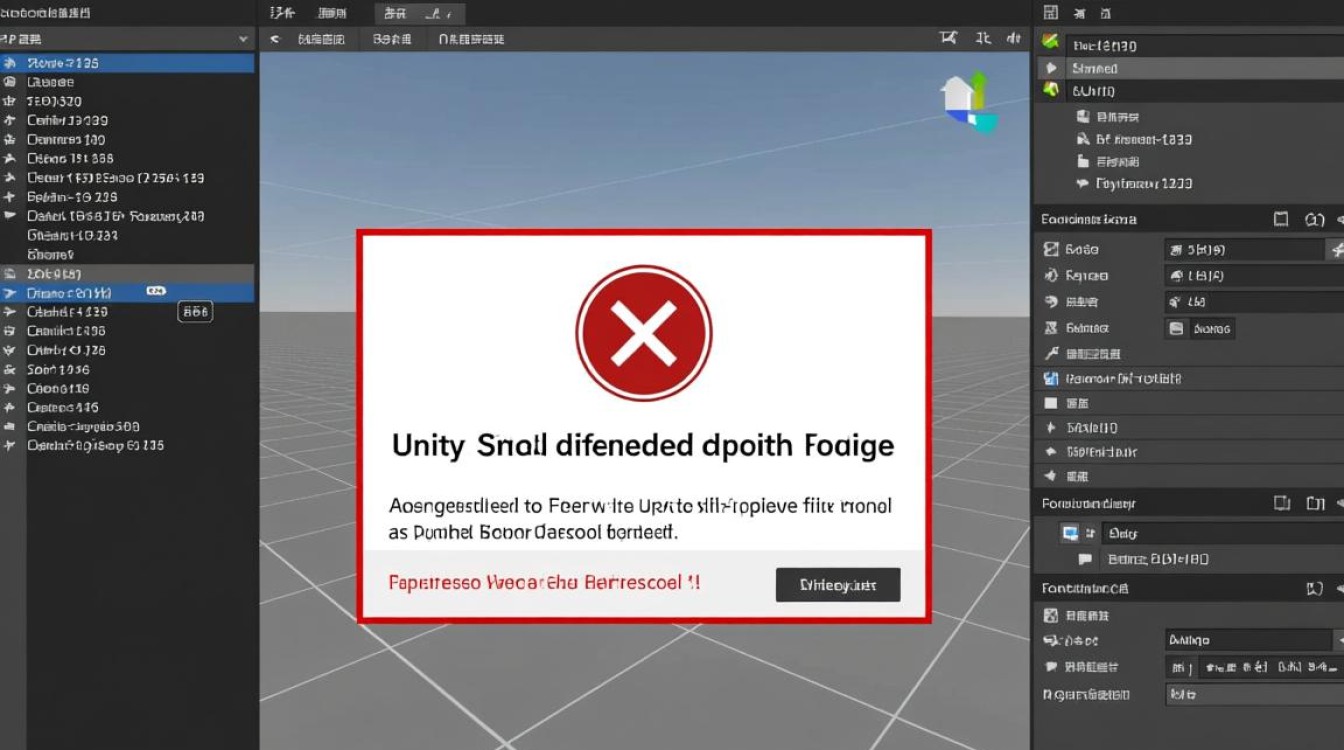Click the speech bubble icon under the monitor icon
The height and width of the screenshot is (750, 1344).
tap(1084, 559)
